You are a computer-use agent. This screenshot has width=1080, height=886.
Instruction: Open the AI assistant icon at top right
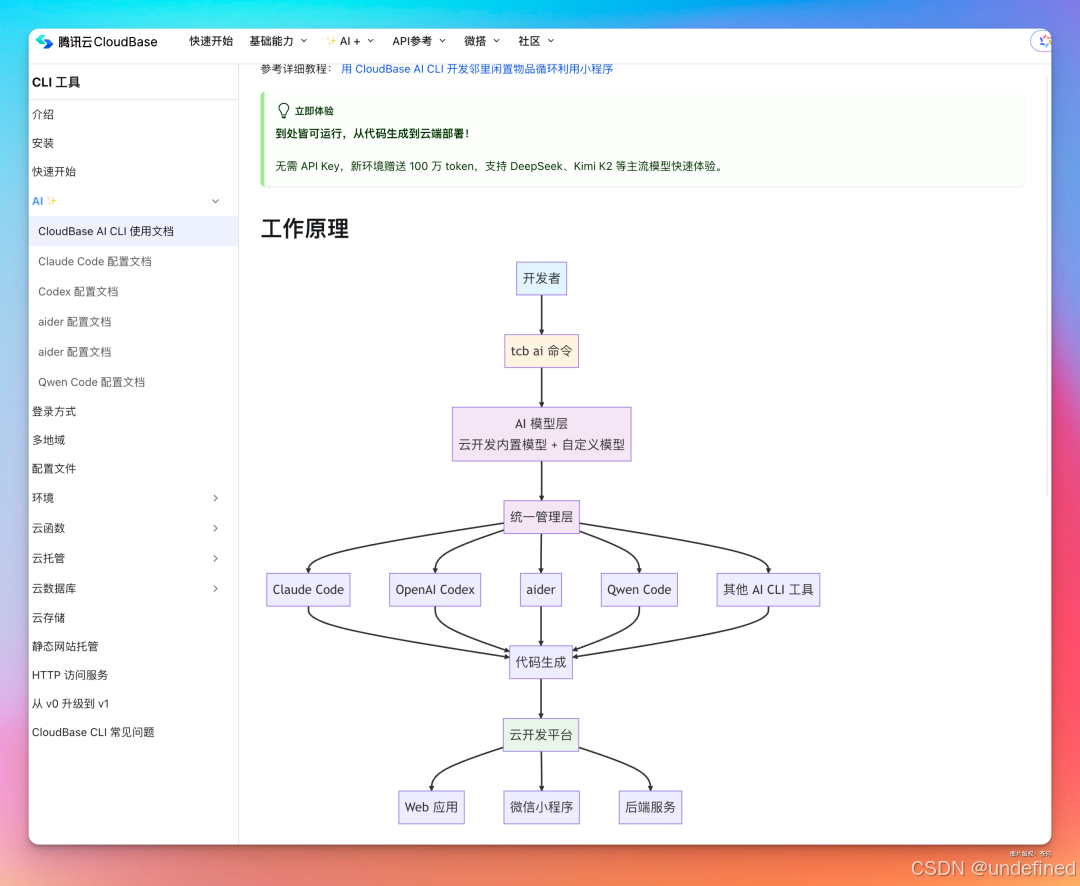point(1043,41)
